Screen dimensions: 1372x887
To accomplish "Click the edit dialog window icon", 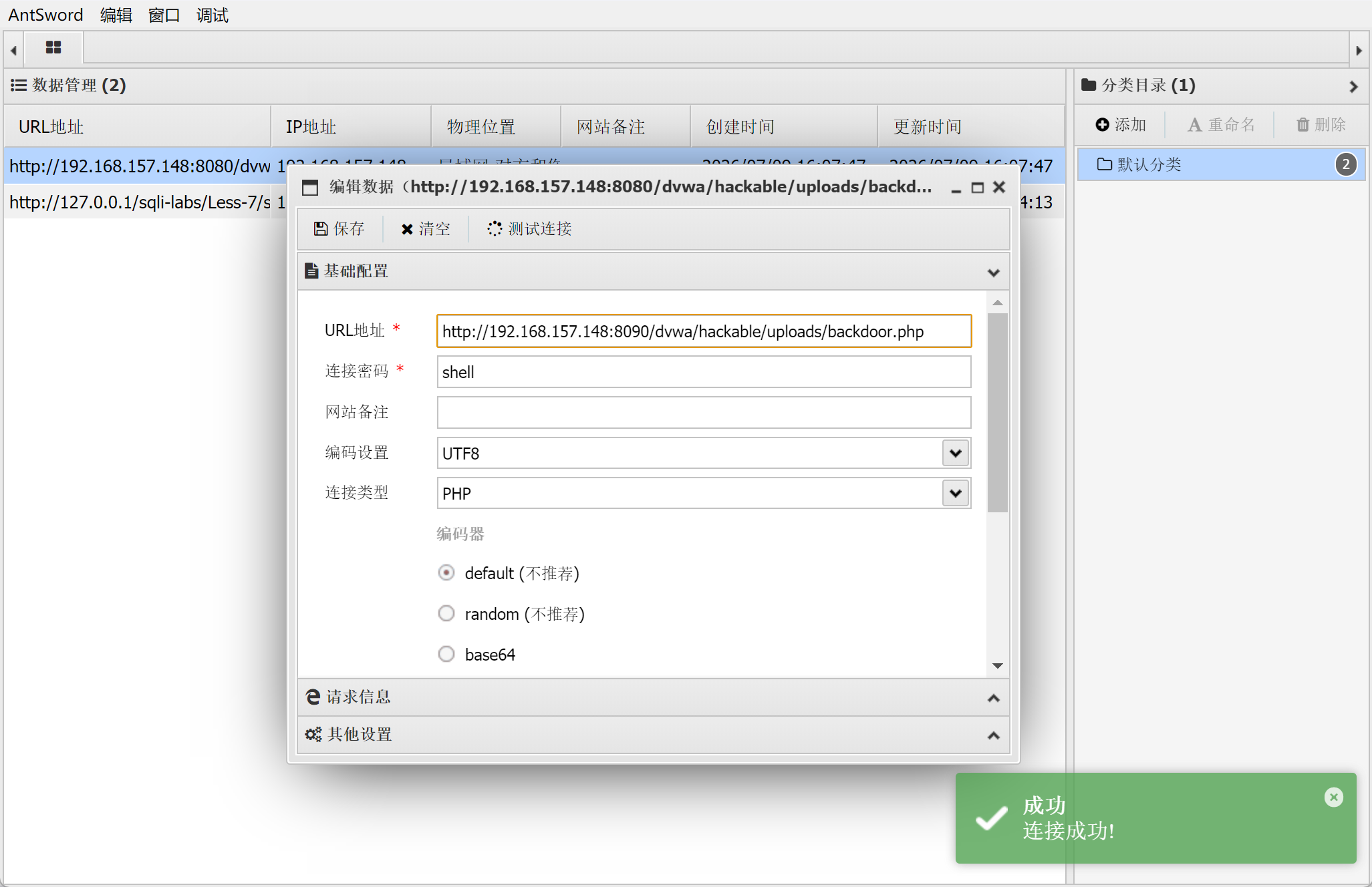I will (310, 187).
